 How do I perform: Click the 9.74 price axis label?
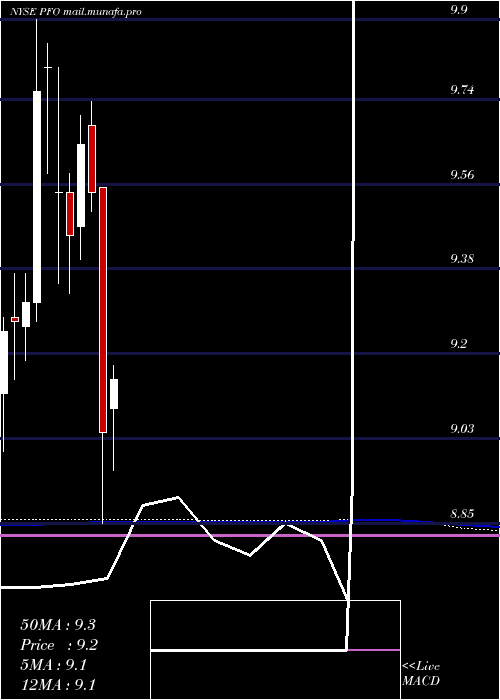[x=462, y=90]
